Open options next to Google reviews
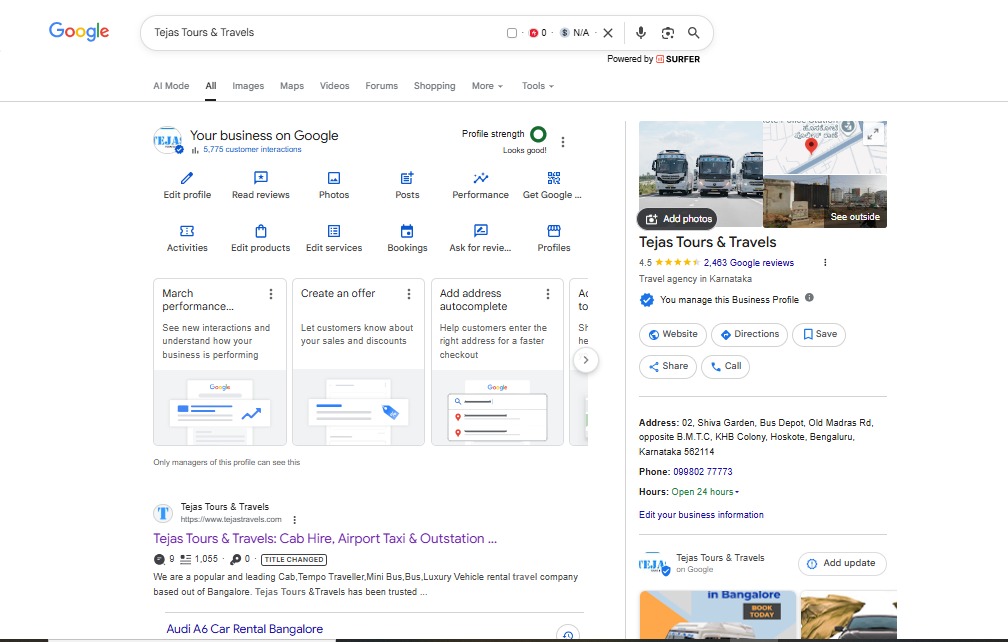Screen dimensions: 1008x642 coord(825,263)
